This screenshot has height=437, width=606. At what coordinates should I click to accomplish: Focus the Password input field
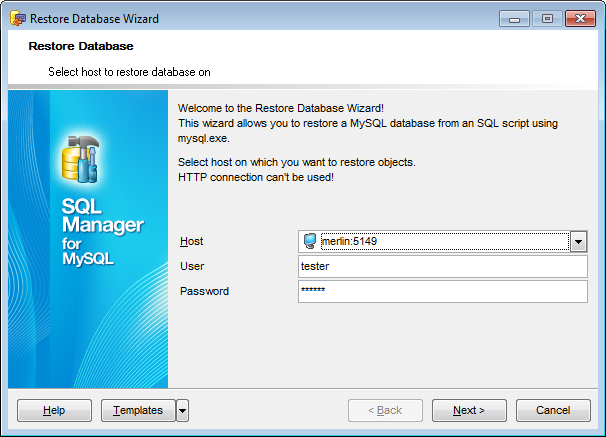coord(443,291)
